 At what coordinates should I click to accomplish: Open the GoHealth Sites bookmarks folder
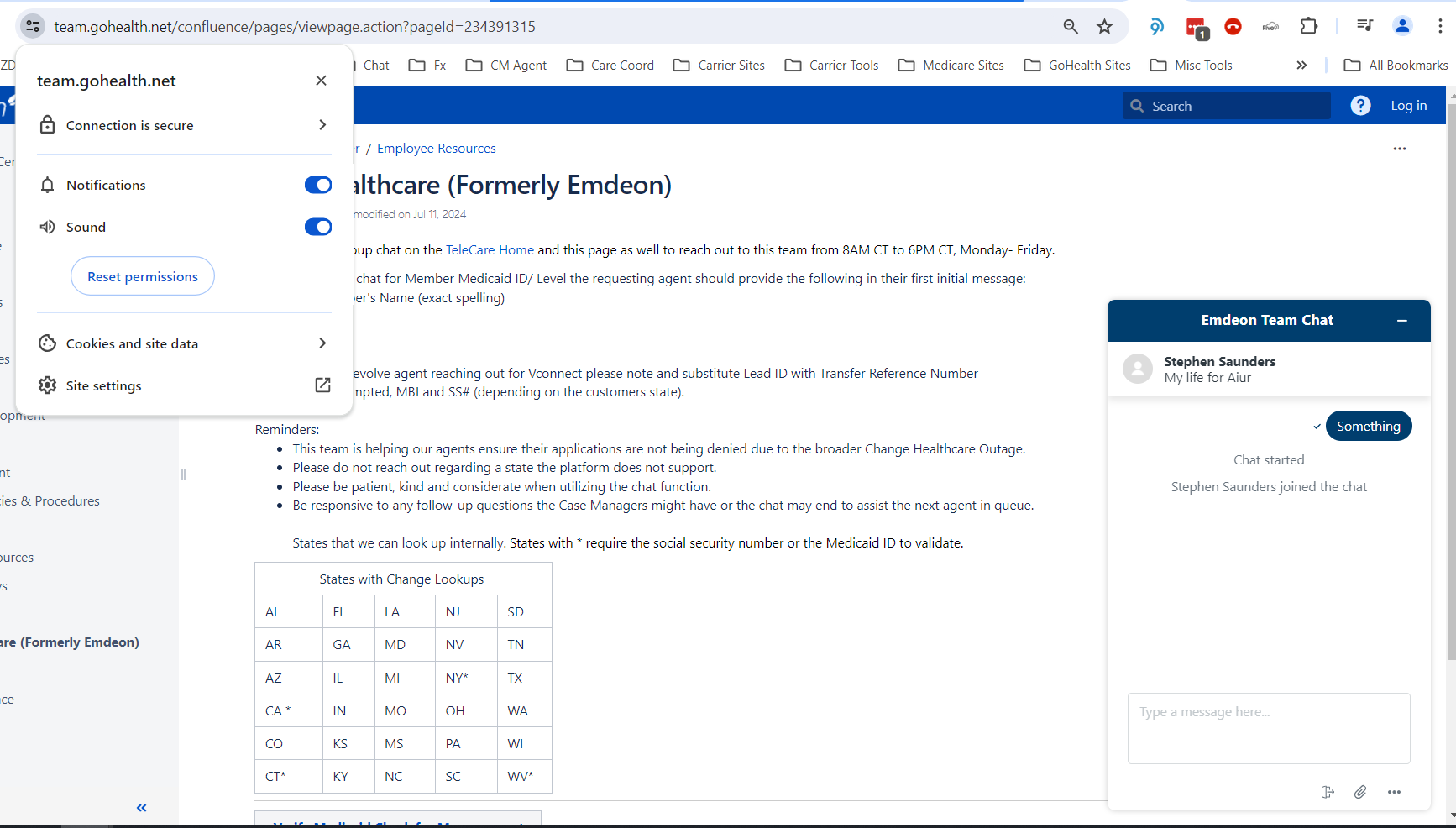1077,66
